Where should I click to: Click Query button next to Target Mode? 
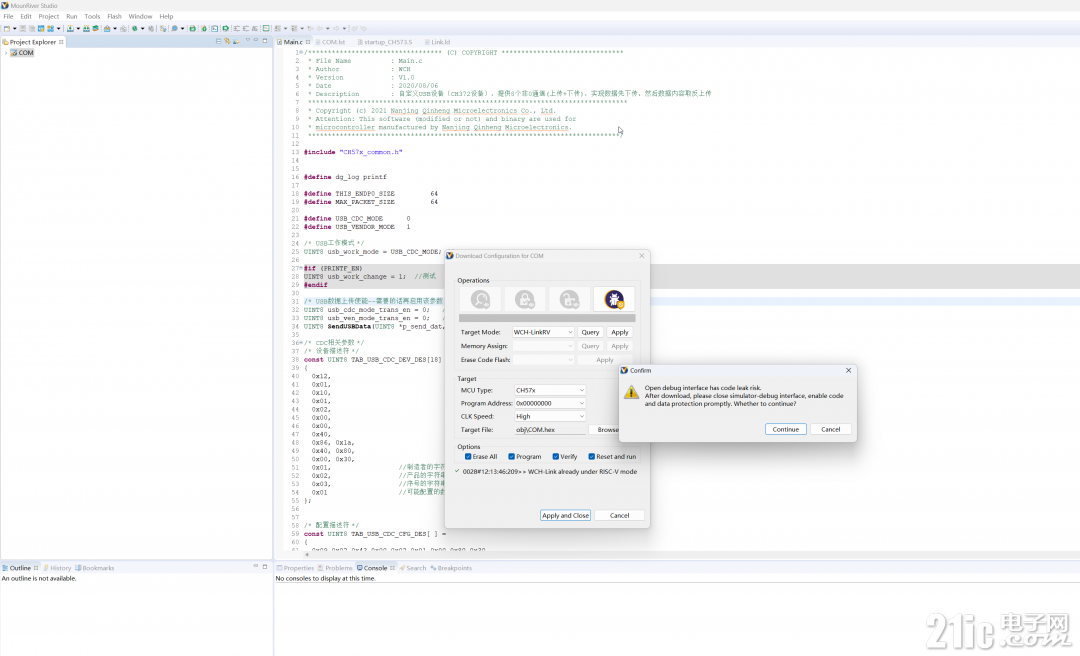(x=590, y=332)
